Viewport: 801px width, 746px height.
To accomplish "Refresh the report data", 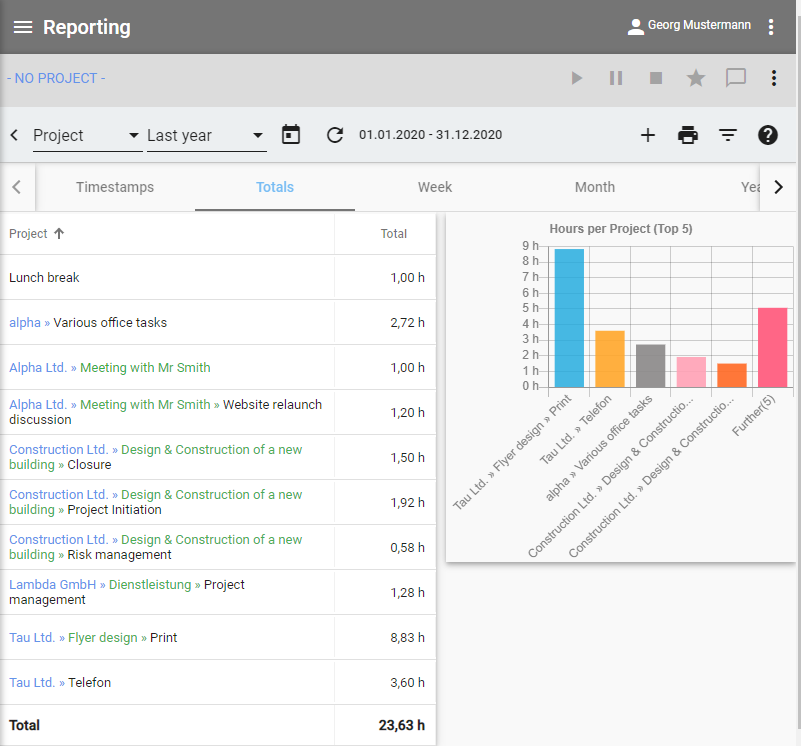I will (335, 135).
